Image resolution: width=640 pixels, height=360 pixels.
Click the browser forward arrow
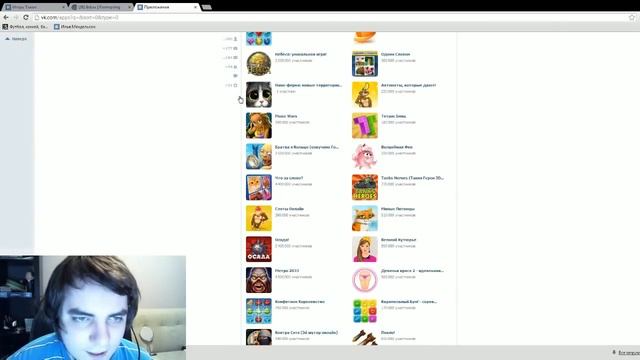click(16, 18)
